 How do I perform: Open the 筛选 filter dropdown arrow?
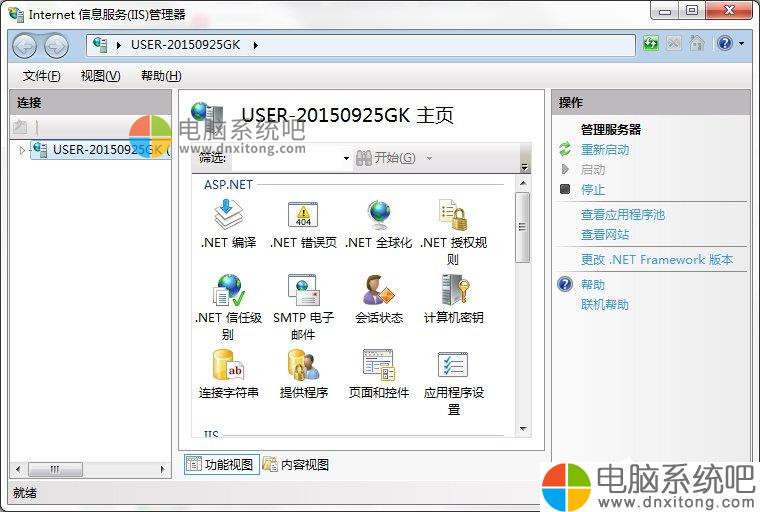click(346, 158)
